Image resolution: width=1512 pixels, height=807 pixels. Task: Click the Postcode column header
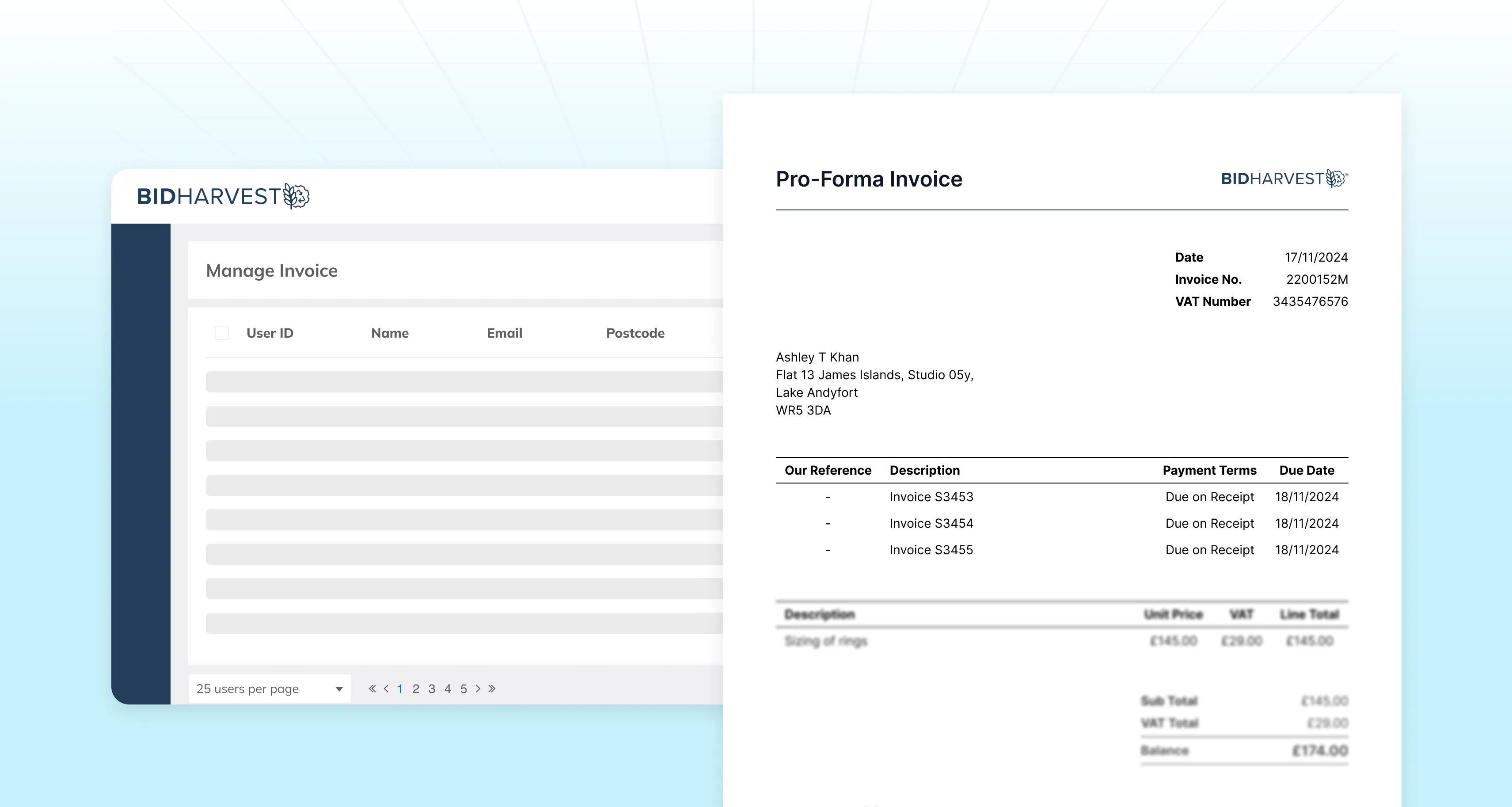(635, 333)
